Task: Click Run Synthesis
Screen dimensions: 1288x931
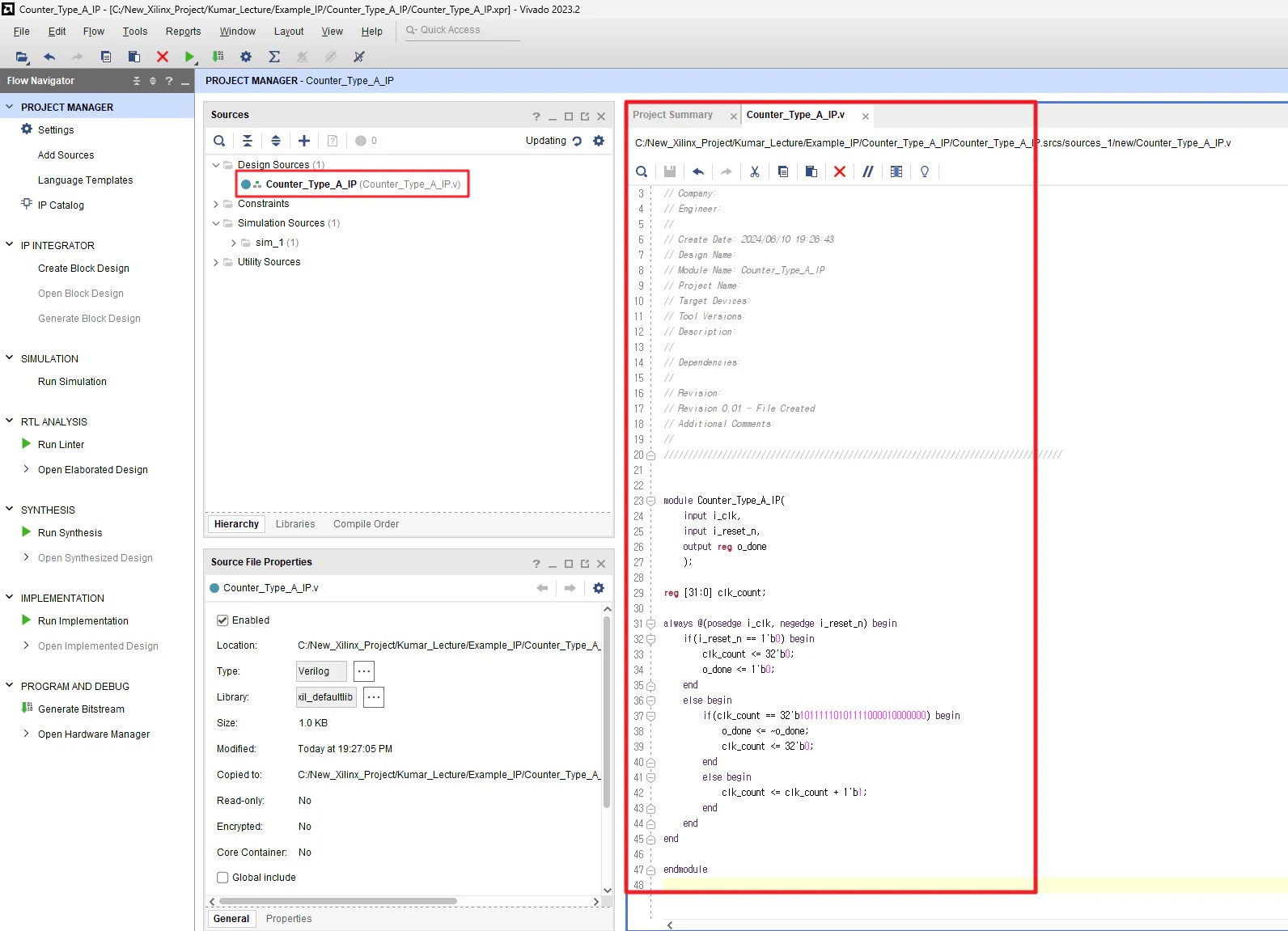Action: [70, 533]
